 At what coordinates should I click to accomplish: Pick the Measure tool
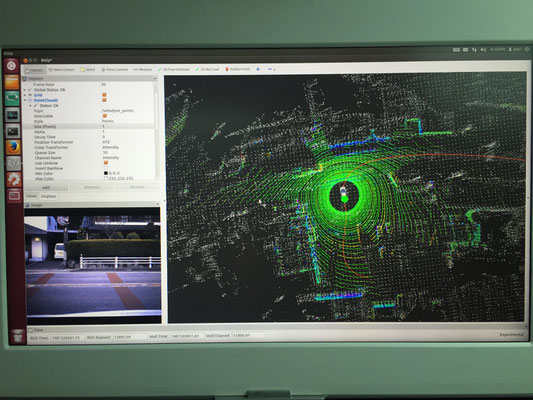pos(143,69)
